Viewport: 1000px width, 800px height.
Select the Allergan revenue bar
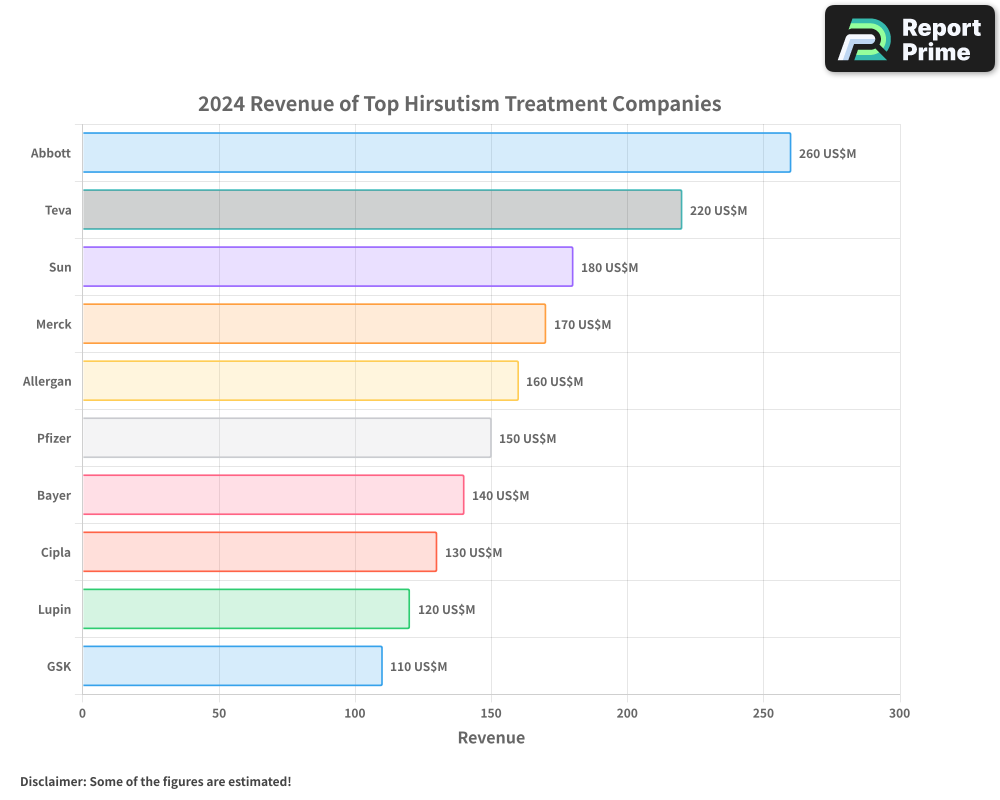coord(299,381)
